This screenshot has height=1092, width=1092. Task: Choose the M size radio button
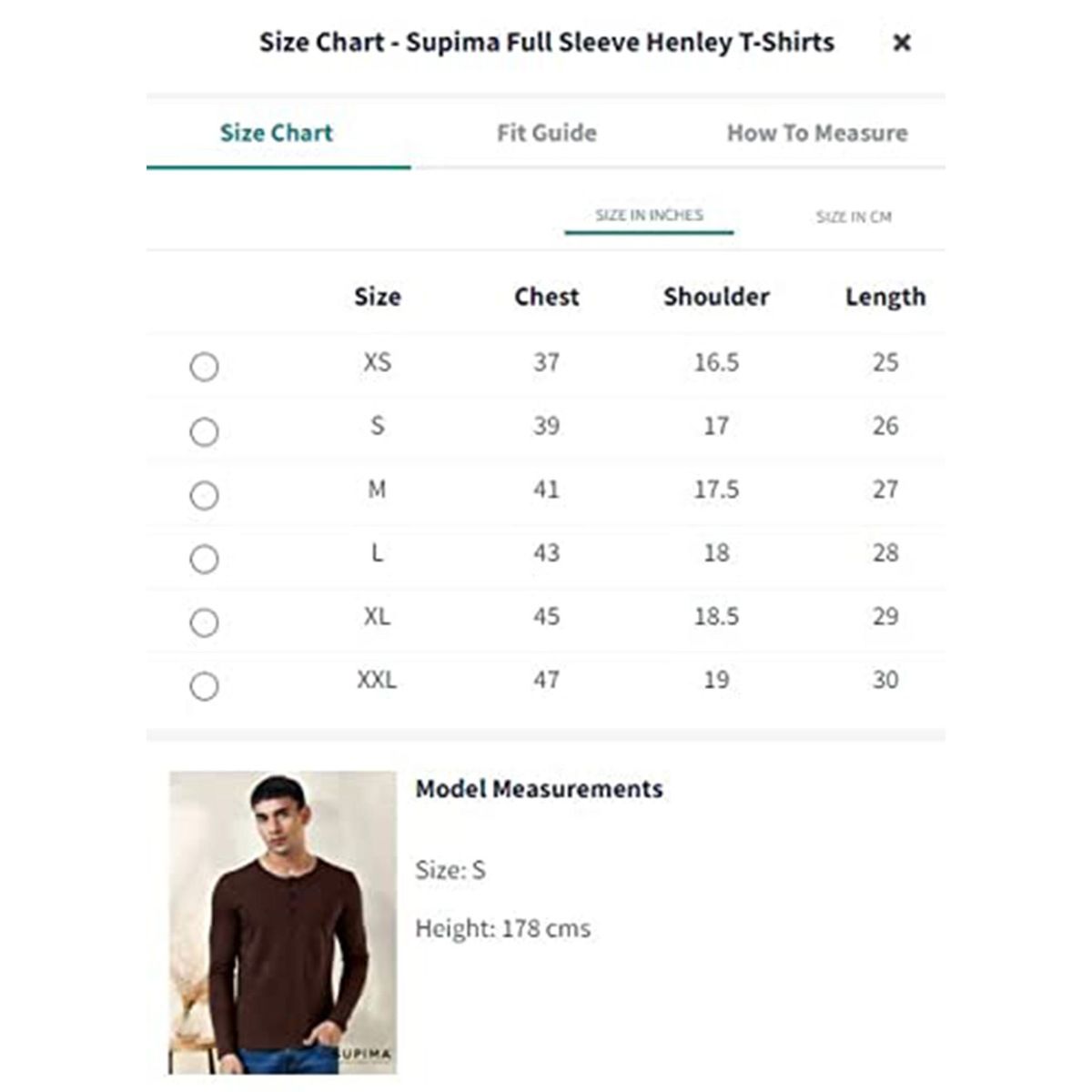click(204, 495)
